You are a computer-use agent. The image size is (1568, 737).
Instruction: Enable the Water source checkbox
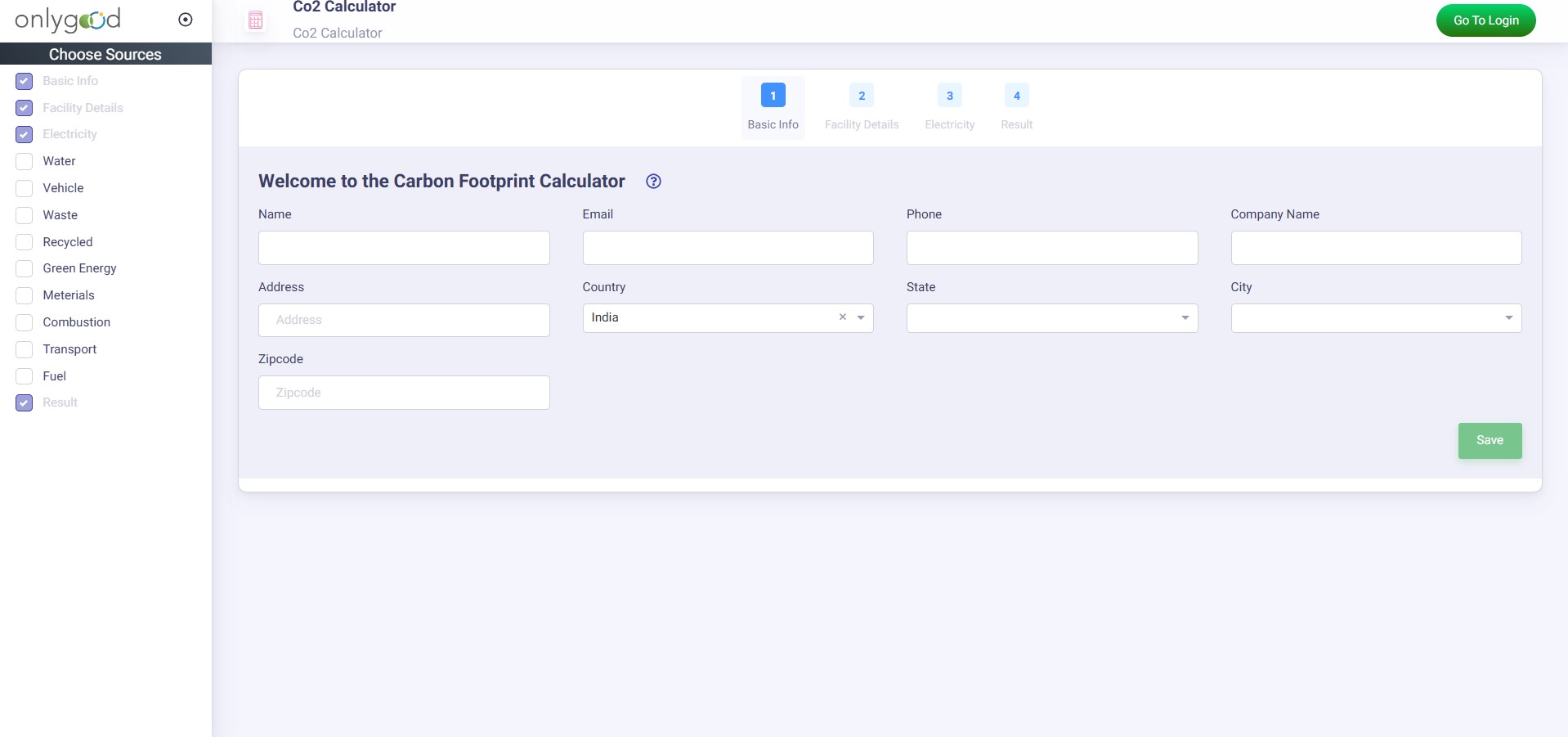[25, 162]
